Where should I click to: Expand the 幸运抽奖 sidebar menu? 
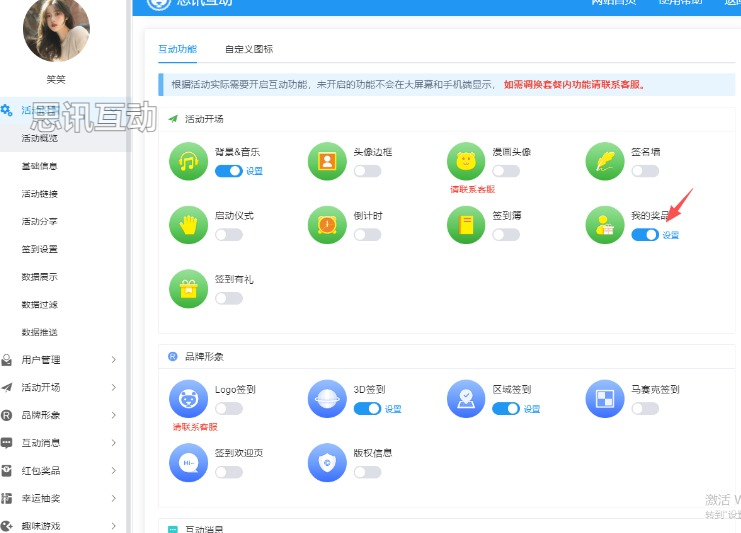point(60,498)
